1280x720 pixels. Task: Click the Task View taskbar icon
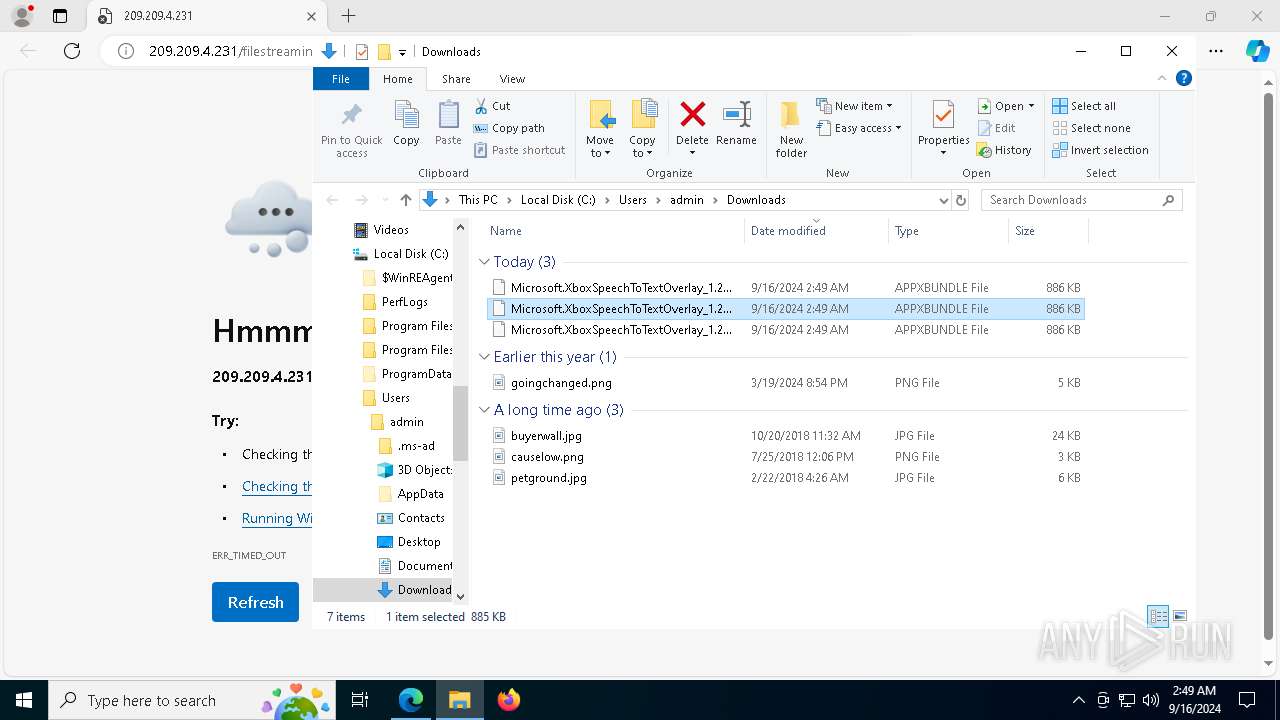[360, 700]
